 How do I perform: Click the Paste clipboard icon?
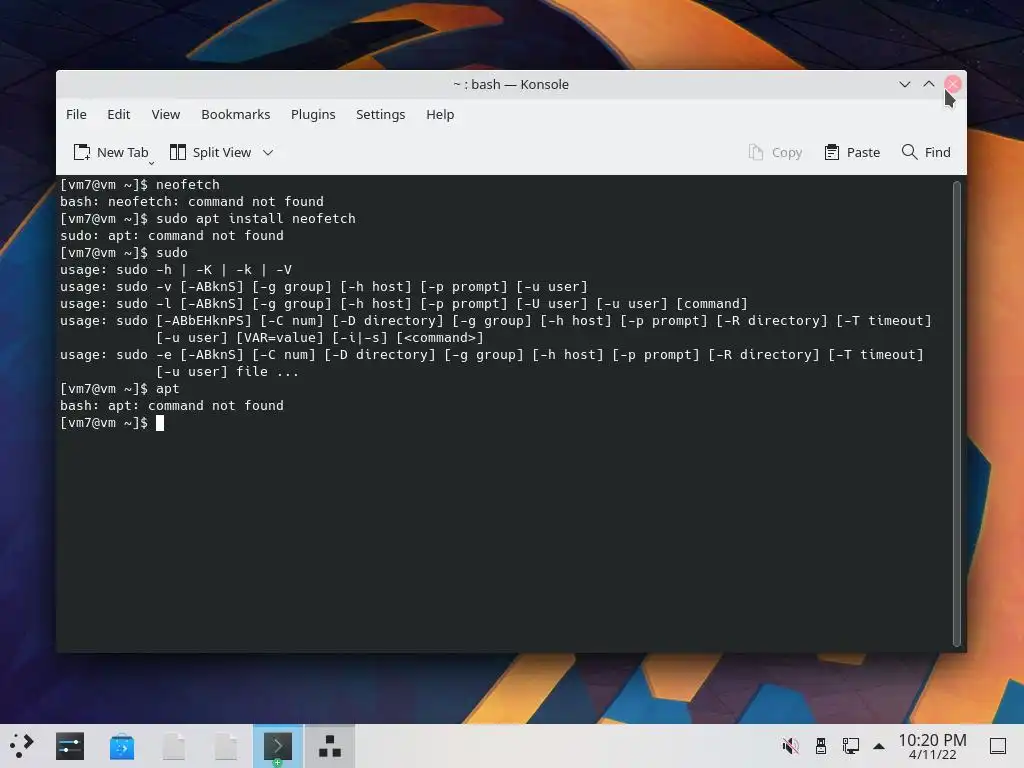click(831, 152)
